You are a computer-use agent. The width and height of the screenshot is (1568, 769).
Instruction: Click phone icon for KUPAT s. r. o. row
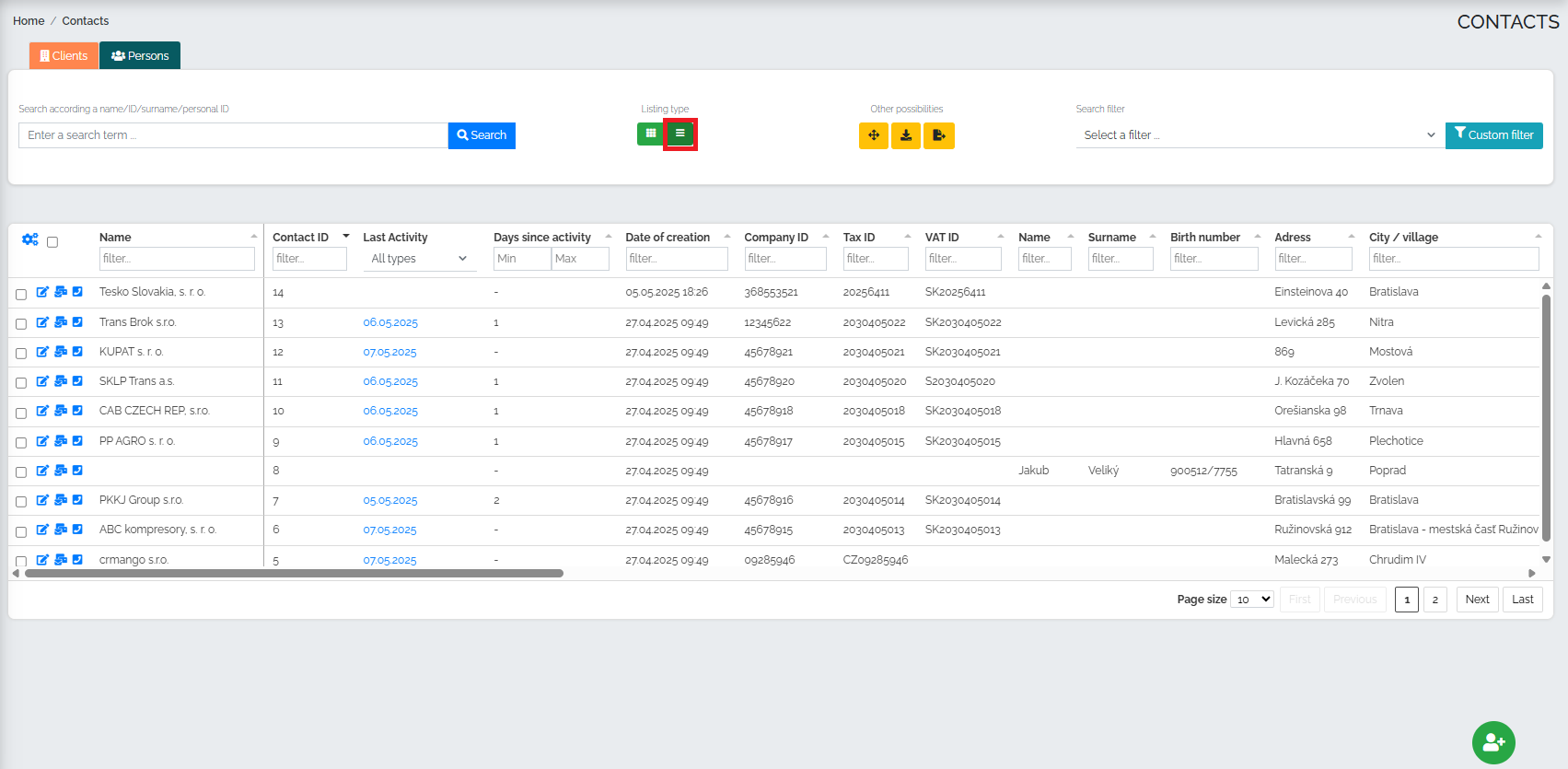click(x=77, y=352)
